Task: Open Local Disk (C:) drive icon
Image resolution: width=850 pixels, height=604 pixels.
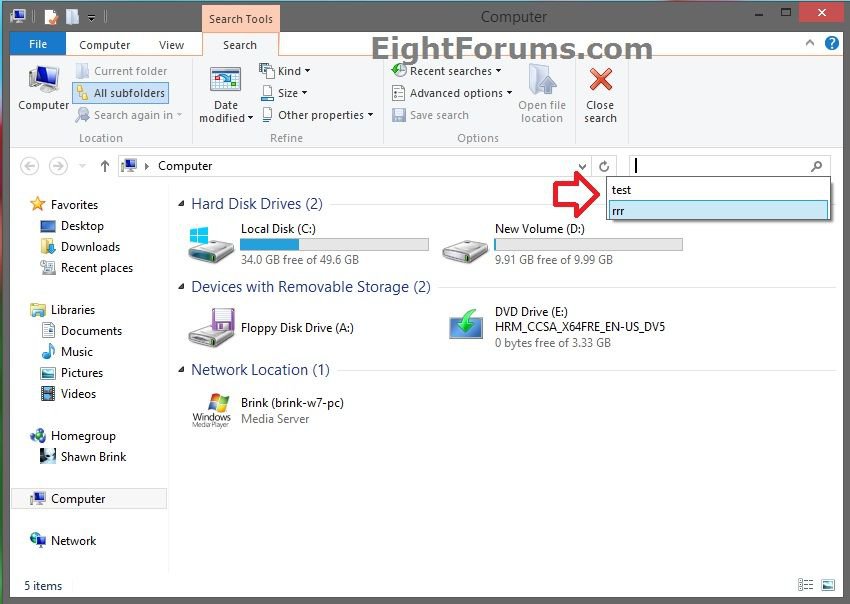Action: 210,243
